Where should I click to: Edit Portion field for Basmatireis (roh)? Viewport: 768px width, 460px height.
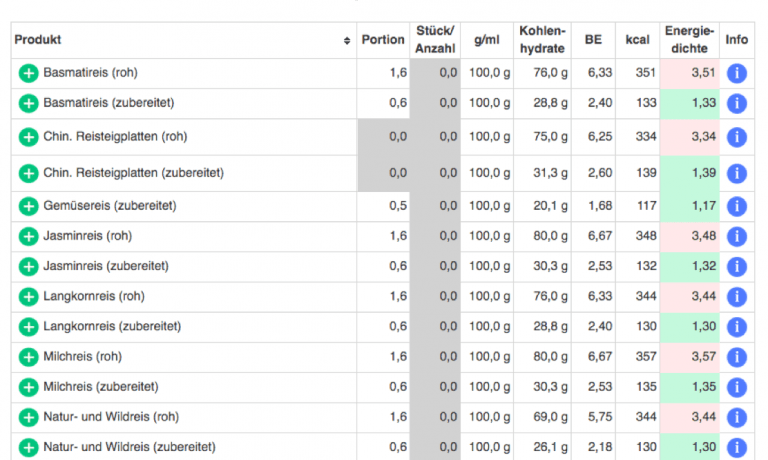(x=383, y=73)
